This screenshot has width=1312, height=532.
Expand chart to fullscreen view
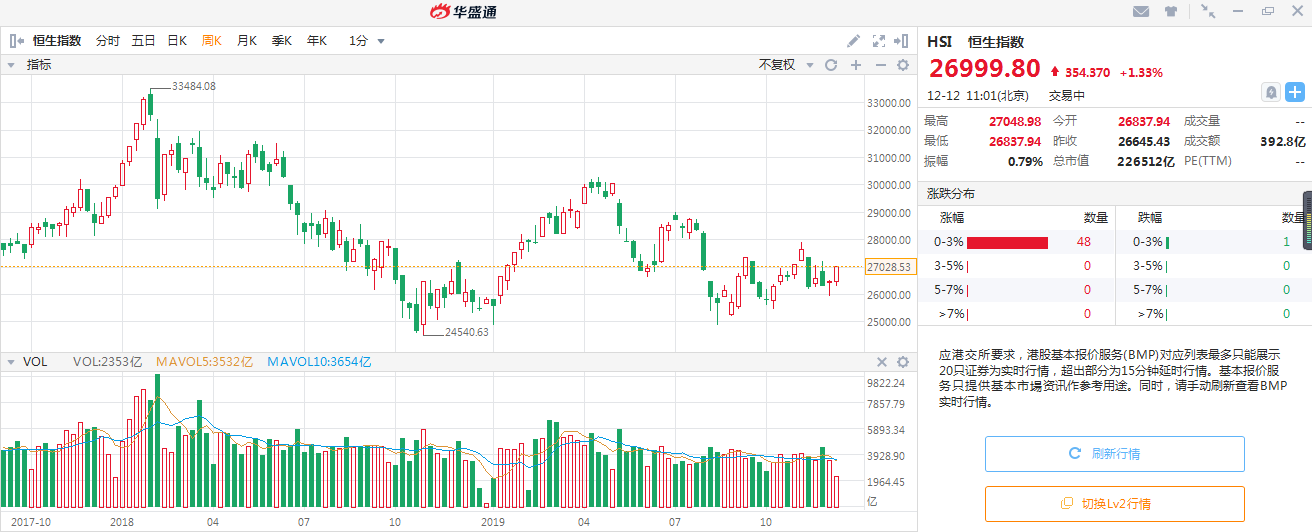tap(879, 41)
